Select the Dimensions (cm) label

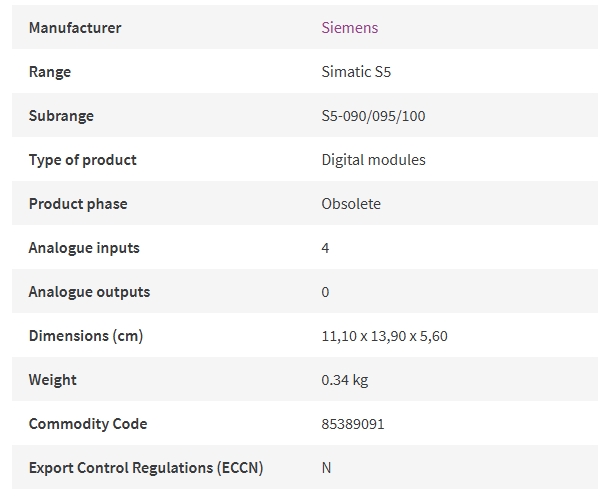coord(86,336)
